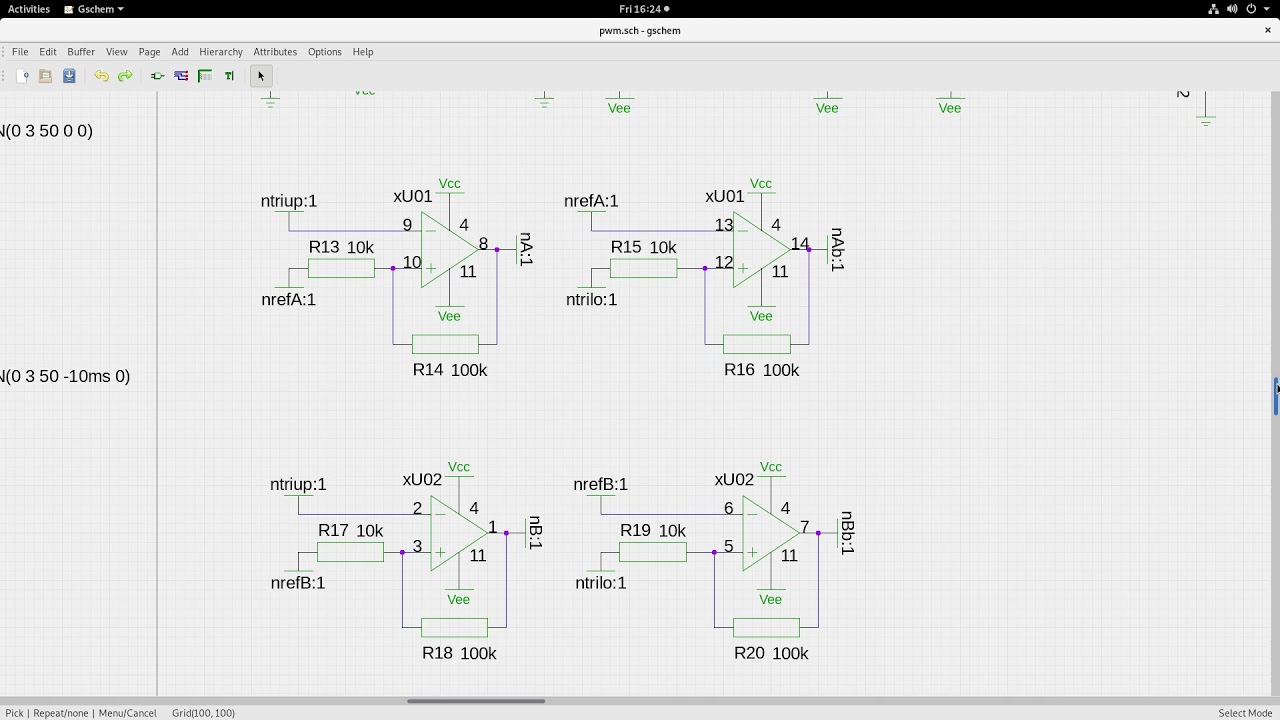
Task: Expand the system menu arrow in top bar
Action: pos(1266,9)
